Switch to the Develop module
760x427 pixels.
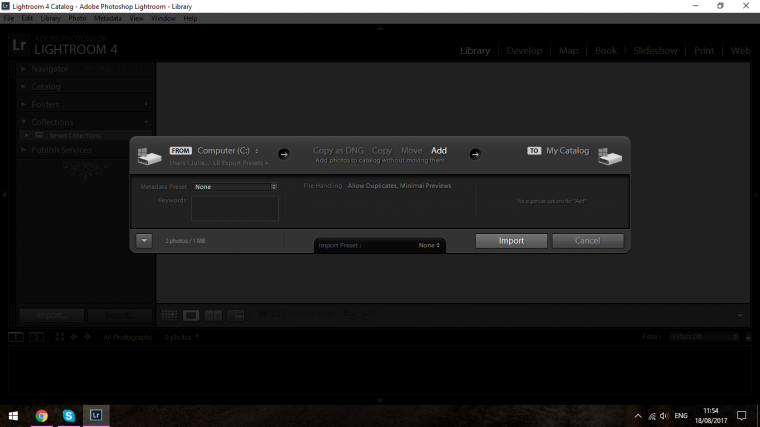point(524,50)
